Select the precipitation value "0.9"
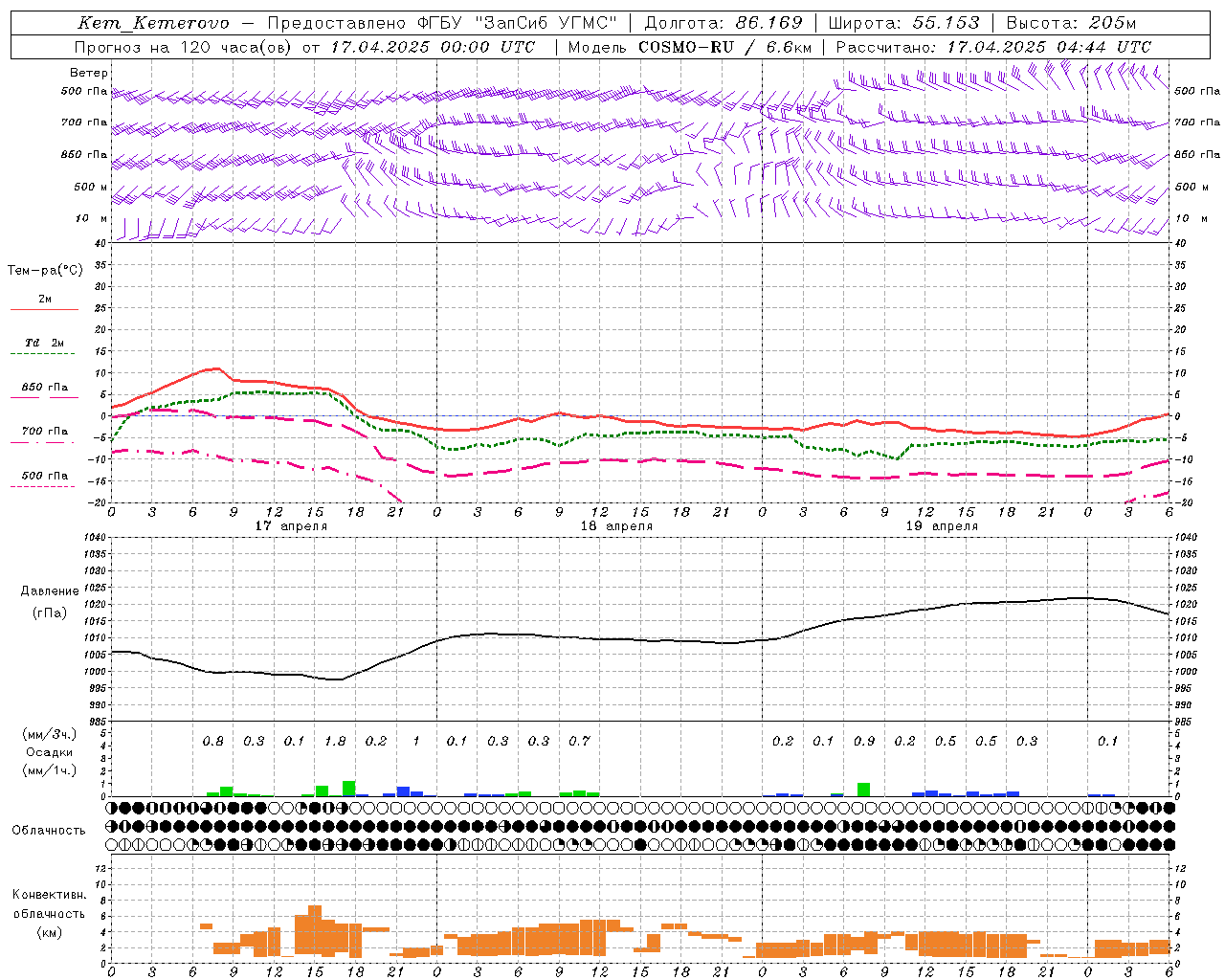 pos(864,742)
